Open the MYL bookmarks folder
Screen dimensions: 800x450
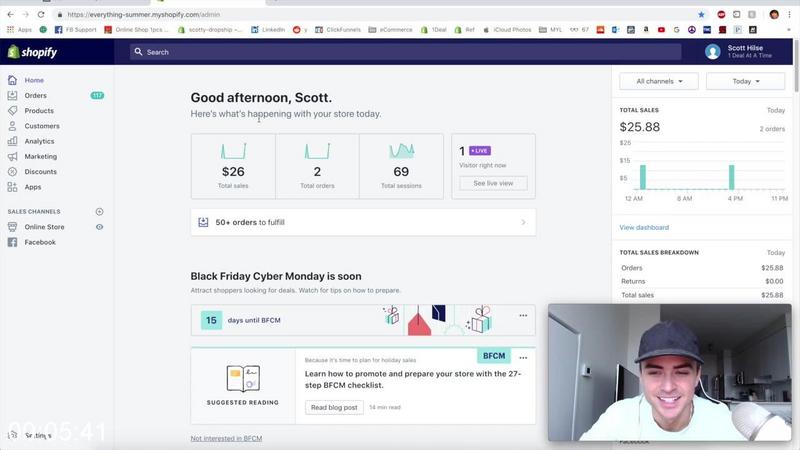tap(551, 30)
